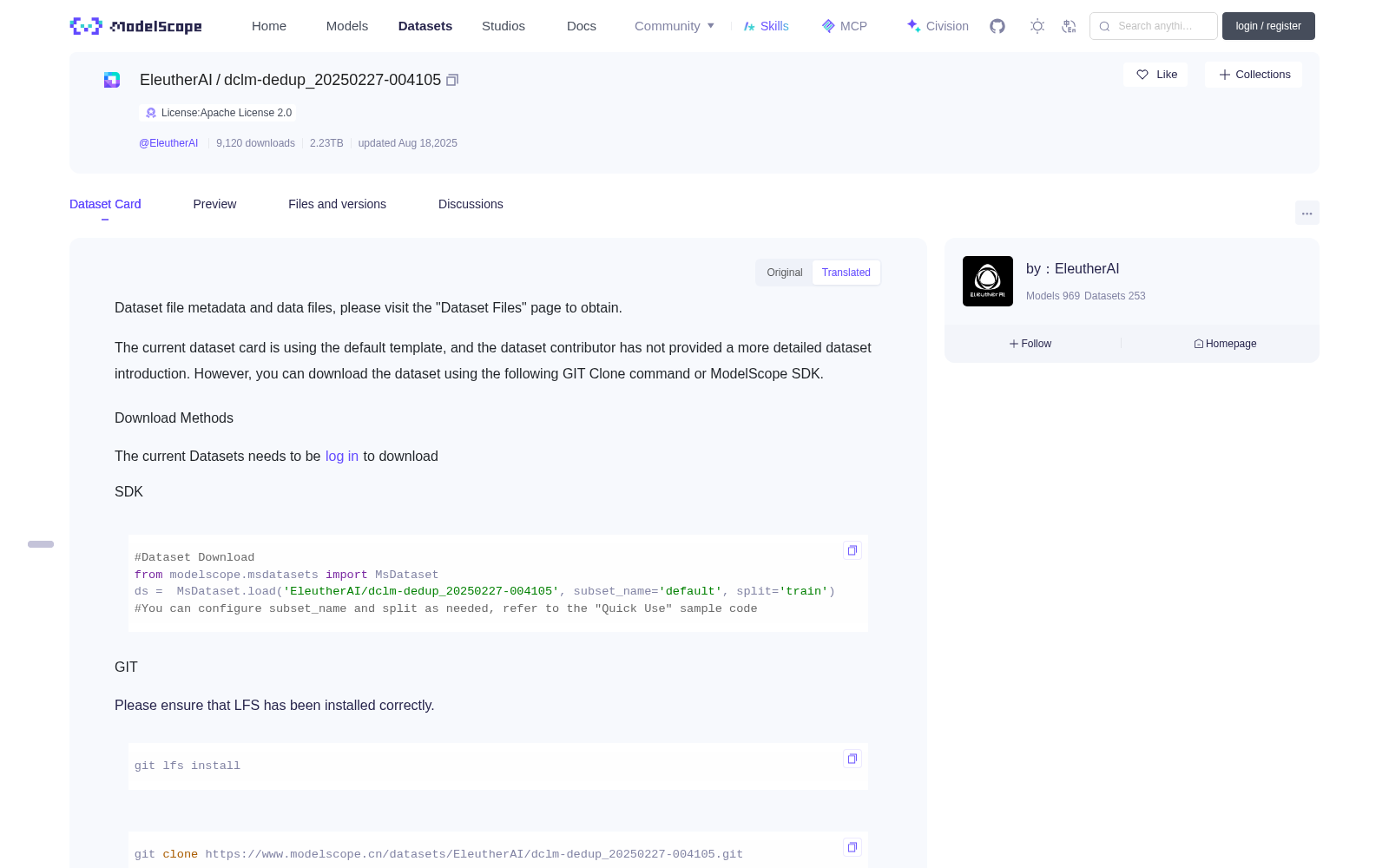
Task: Copy the dataset name icon beside title
Action: (x=452, y=80)
